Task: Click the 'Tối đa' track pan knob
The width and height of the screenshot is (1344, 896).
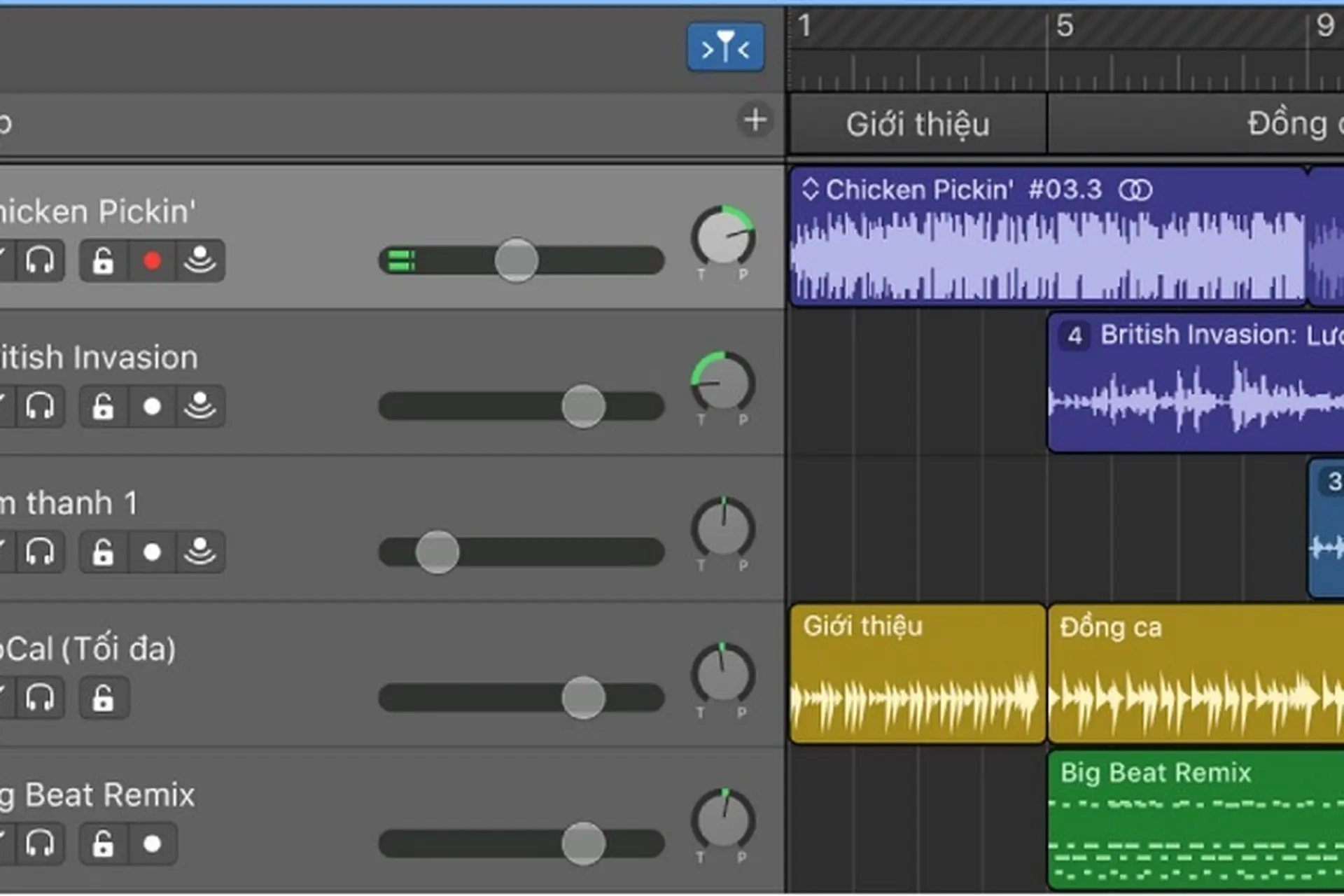Action: (x=723, y=675)
